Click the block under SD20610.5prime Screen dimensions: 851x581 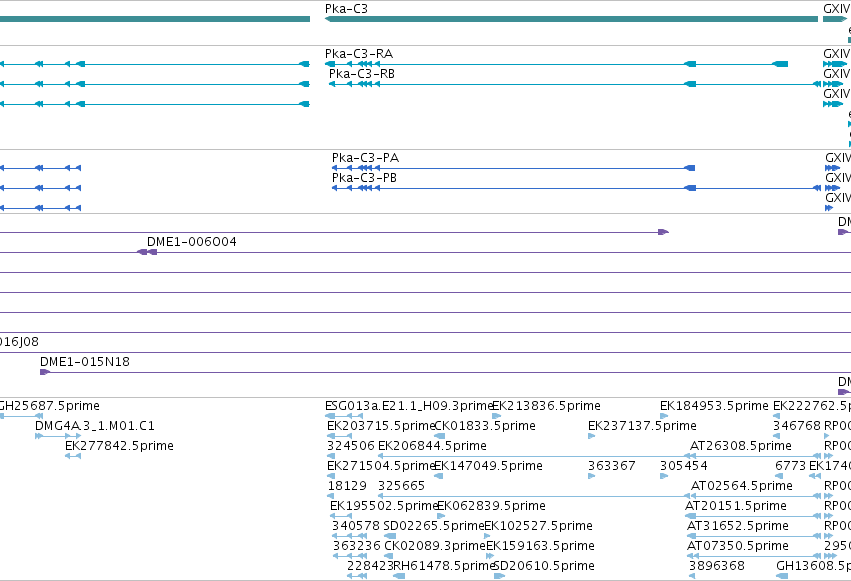pos(499,576)
